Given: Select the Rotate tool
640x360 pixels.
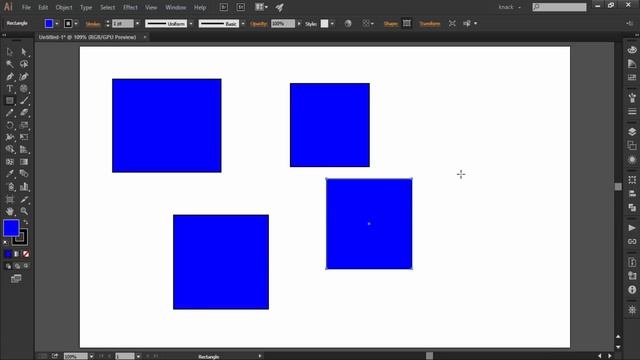Looking at the screenshot, I should (x=9, y=125).
